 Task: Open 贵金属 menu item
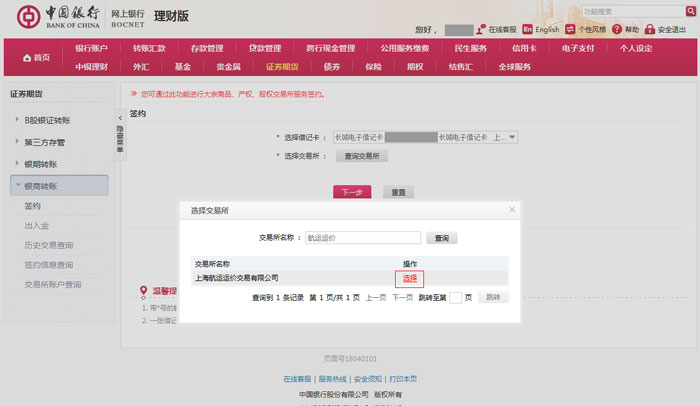click(x=227, y=67)
